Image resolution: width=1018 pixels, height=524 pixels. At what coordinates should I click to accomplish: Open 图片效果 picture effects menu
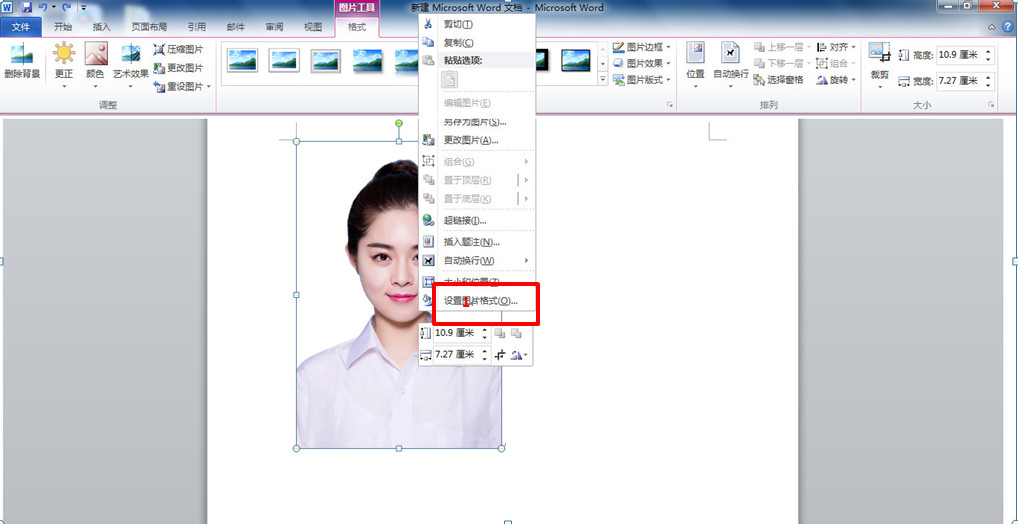coord(642,64)
